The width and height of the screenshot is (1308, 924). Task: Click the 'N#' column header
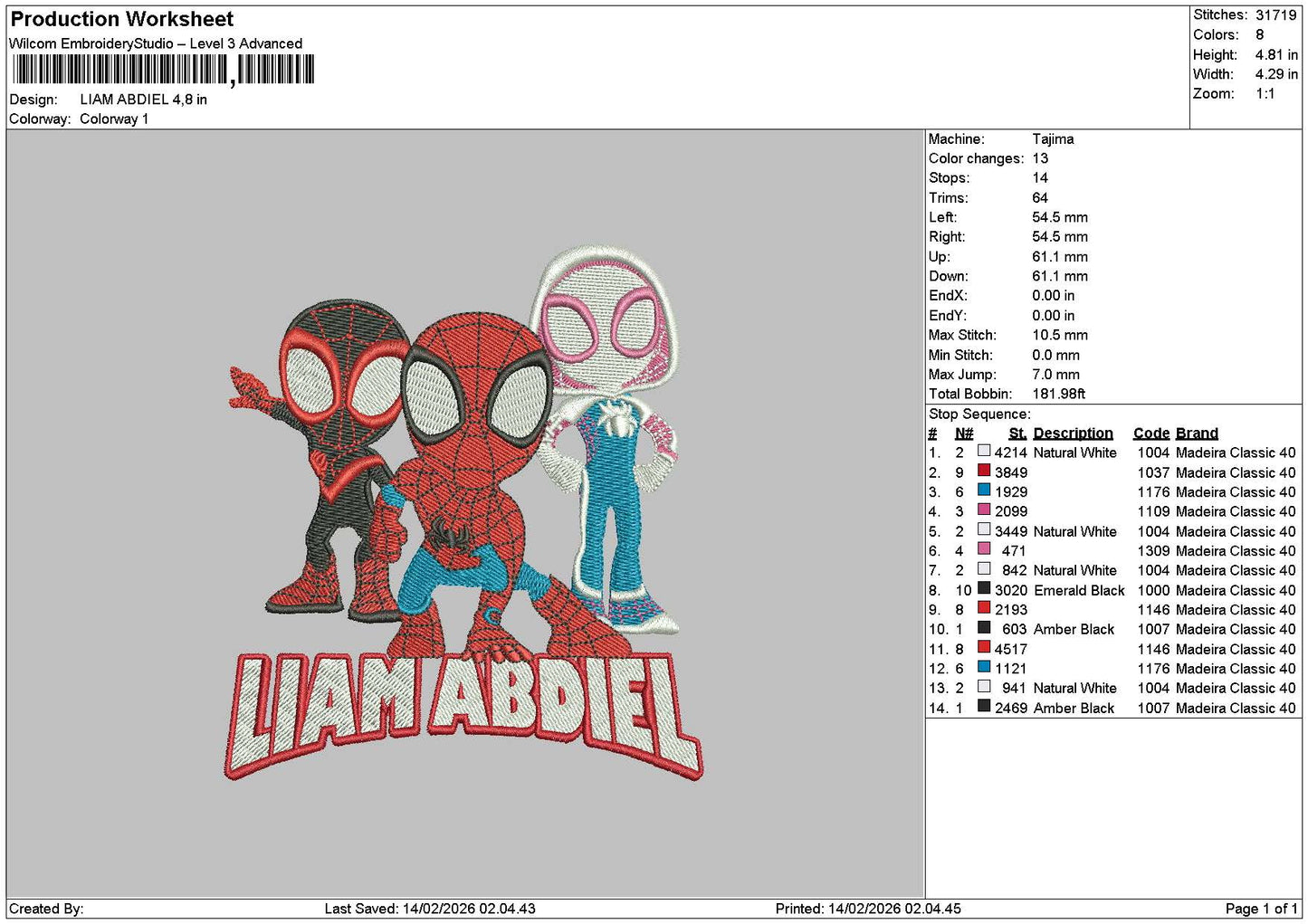click(x=964, y=433)
